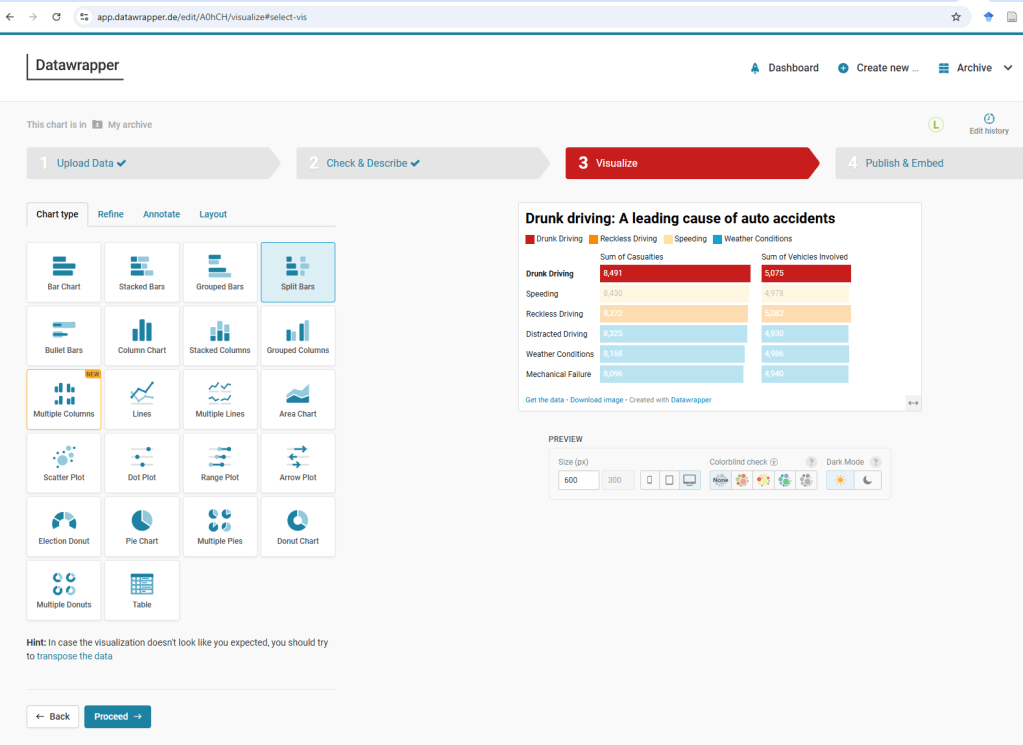Pick the Election Donut chart type
This screenshot has width=1023, height=745.
64,527
